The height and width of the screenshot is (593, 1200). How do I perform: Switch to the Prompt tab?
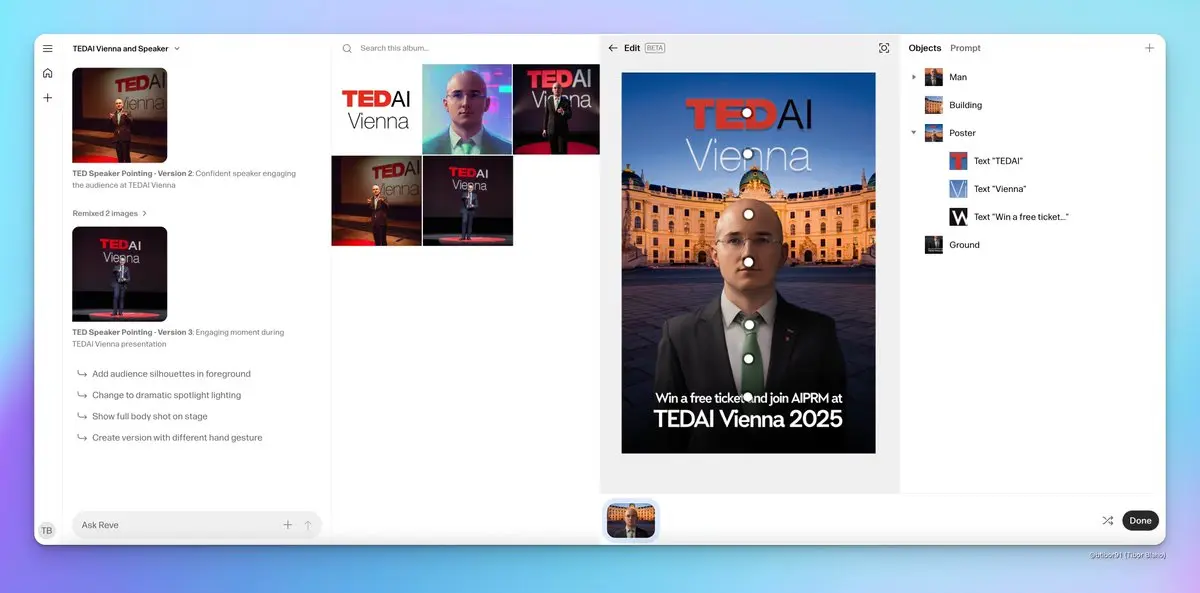965,48
